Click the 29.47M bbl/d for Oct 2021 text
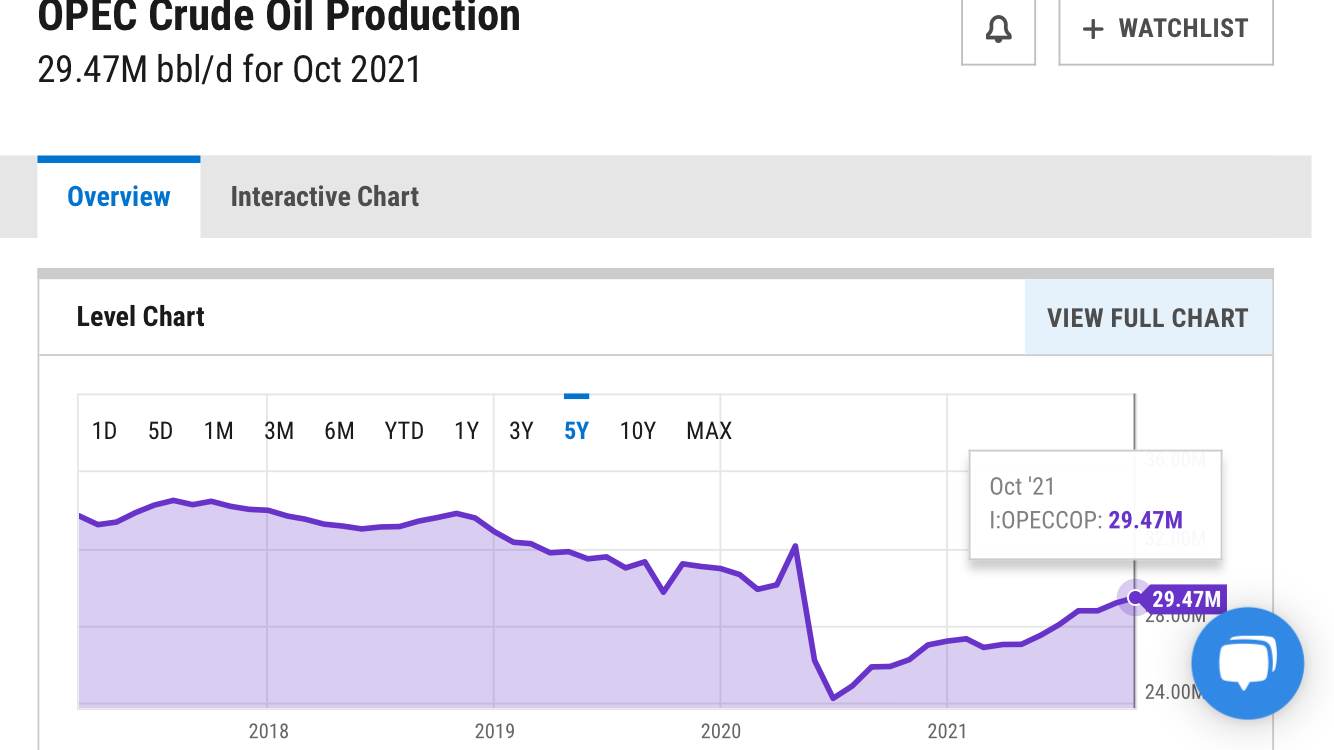 point(229,70)
